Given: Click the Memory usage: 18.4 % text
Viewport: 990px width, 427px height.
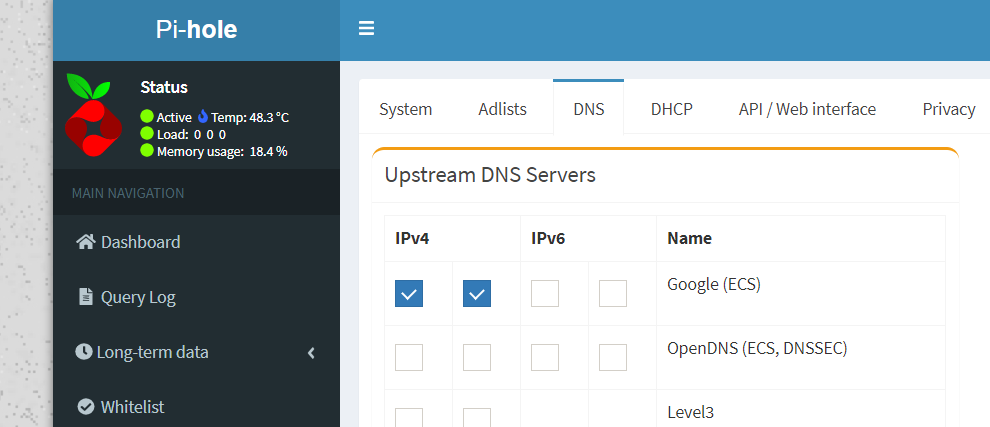Looking at the screenshot, I should pos(222,151).
